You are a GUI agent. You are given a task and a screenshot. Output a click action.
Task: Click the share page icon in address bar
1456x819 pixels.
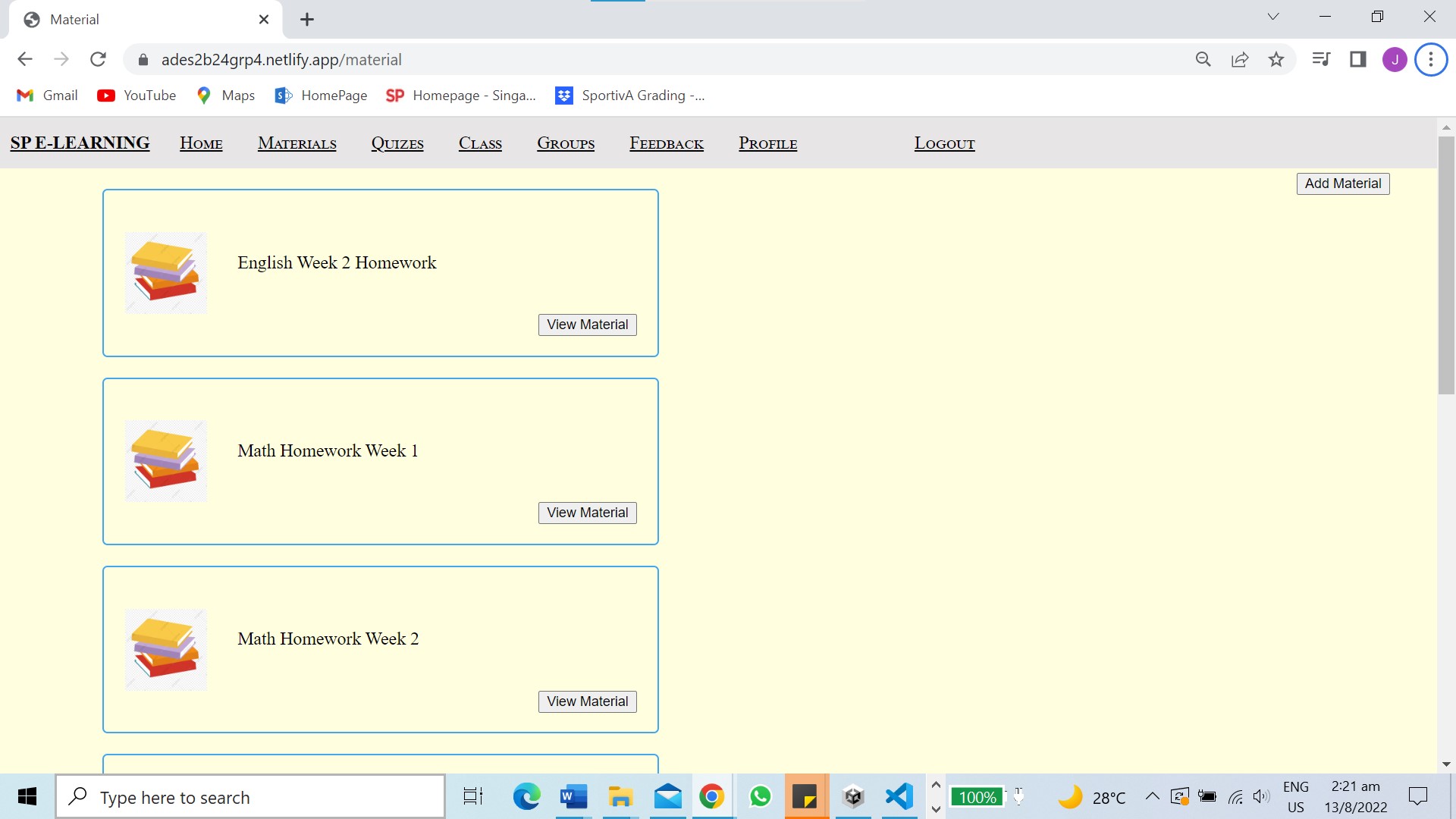pyautogui.click(x=1240, y=59)
